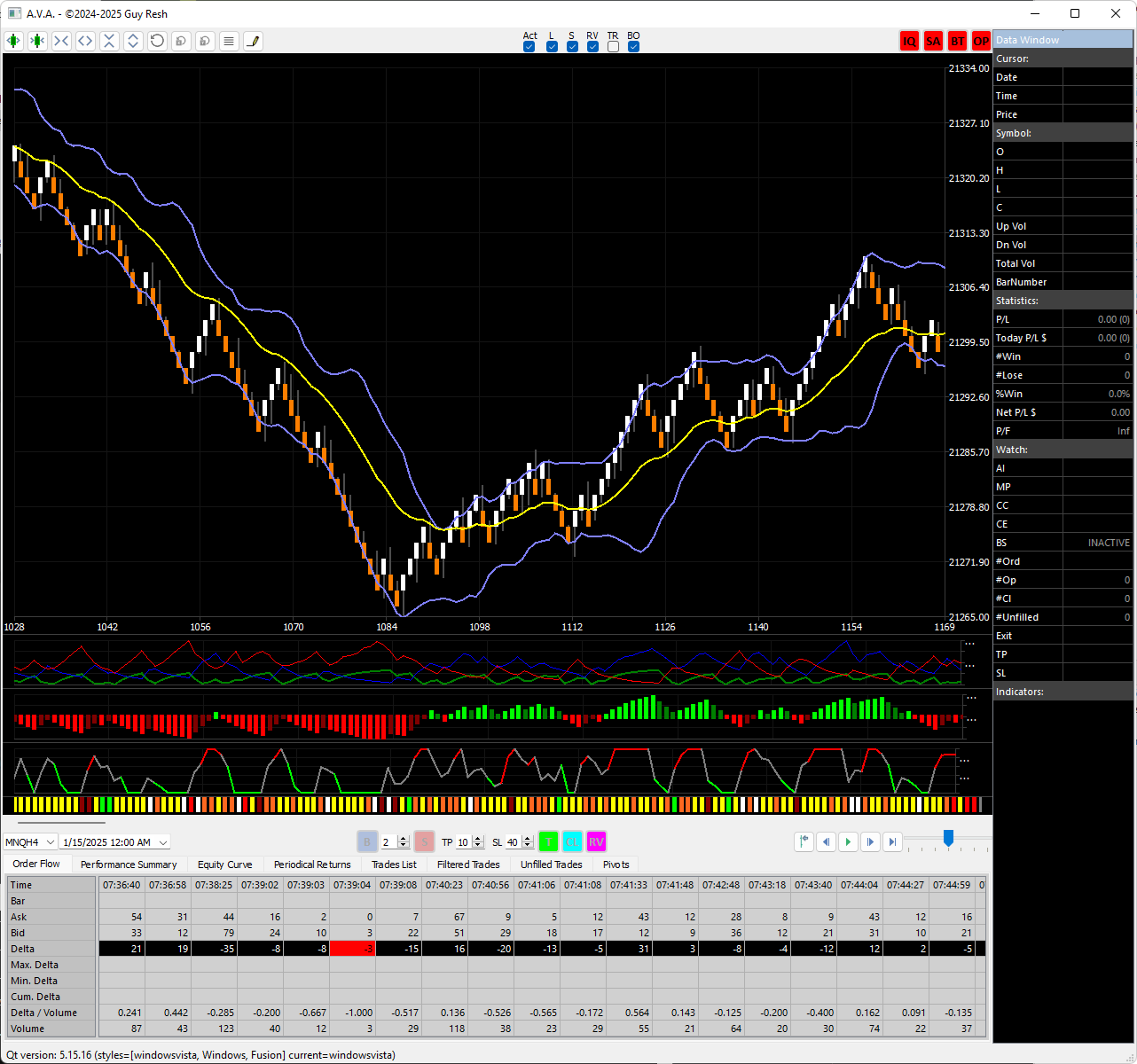The height and width of the screenshot is (1064, 1137).
Task: Click the 07:40:23 time column header
Action: (x=444, y=885)
